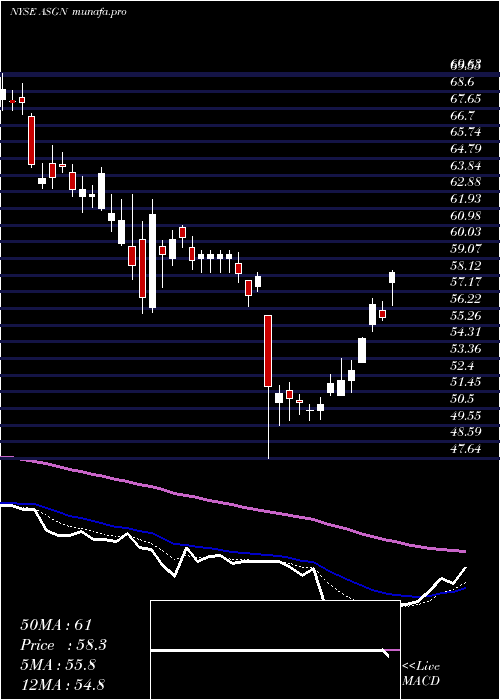Select the 61.93 price axis label

pos(465,199)
